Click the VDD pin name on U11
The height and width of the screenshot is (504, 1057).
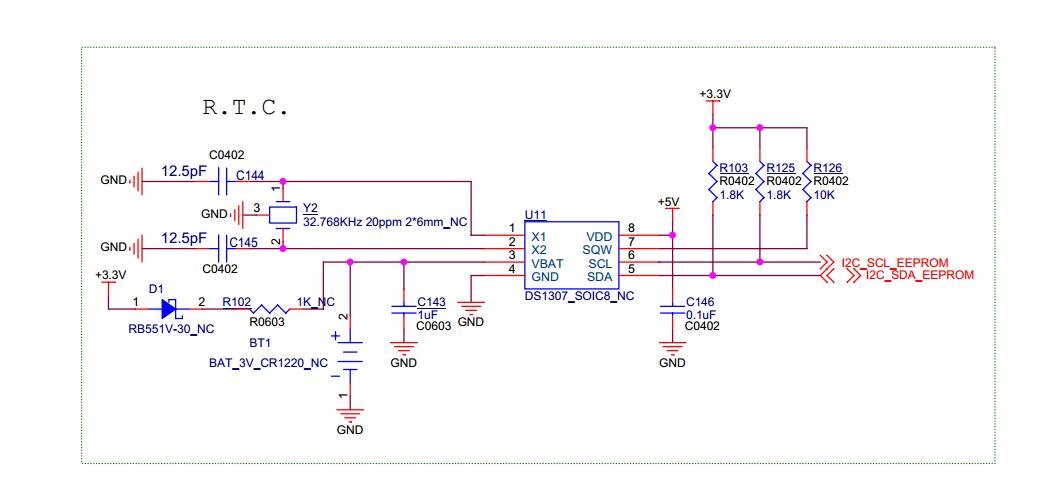click(x=599, y=237)
